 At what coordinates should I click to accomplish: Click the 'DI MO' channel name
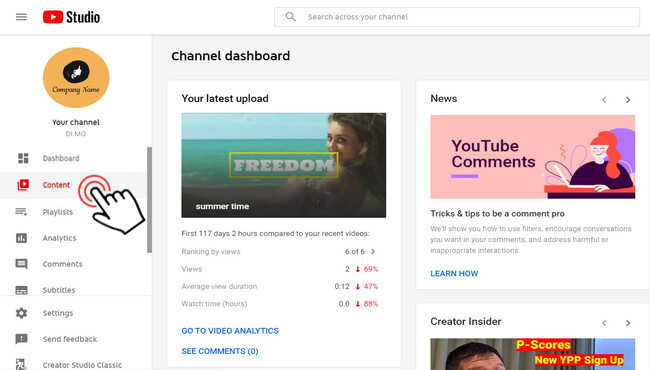(76, 134)
